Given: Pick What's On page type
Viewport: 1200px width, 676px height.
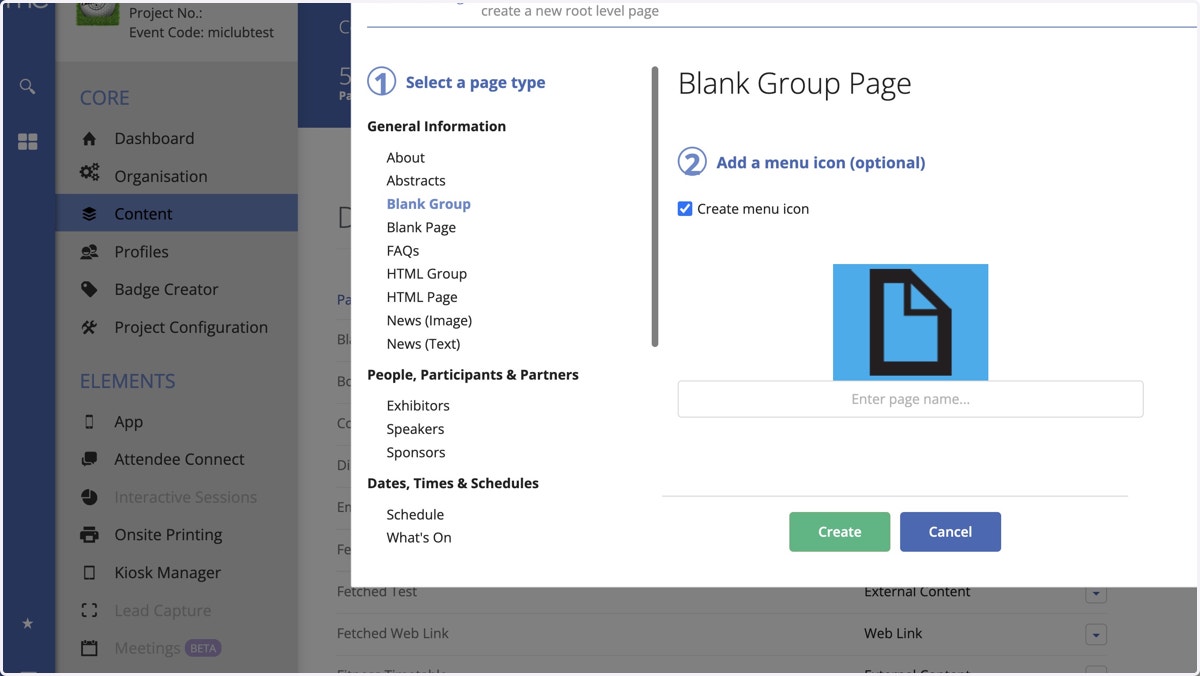Looking at the screenshot, I should [x=419, y=537].
